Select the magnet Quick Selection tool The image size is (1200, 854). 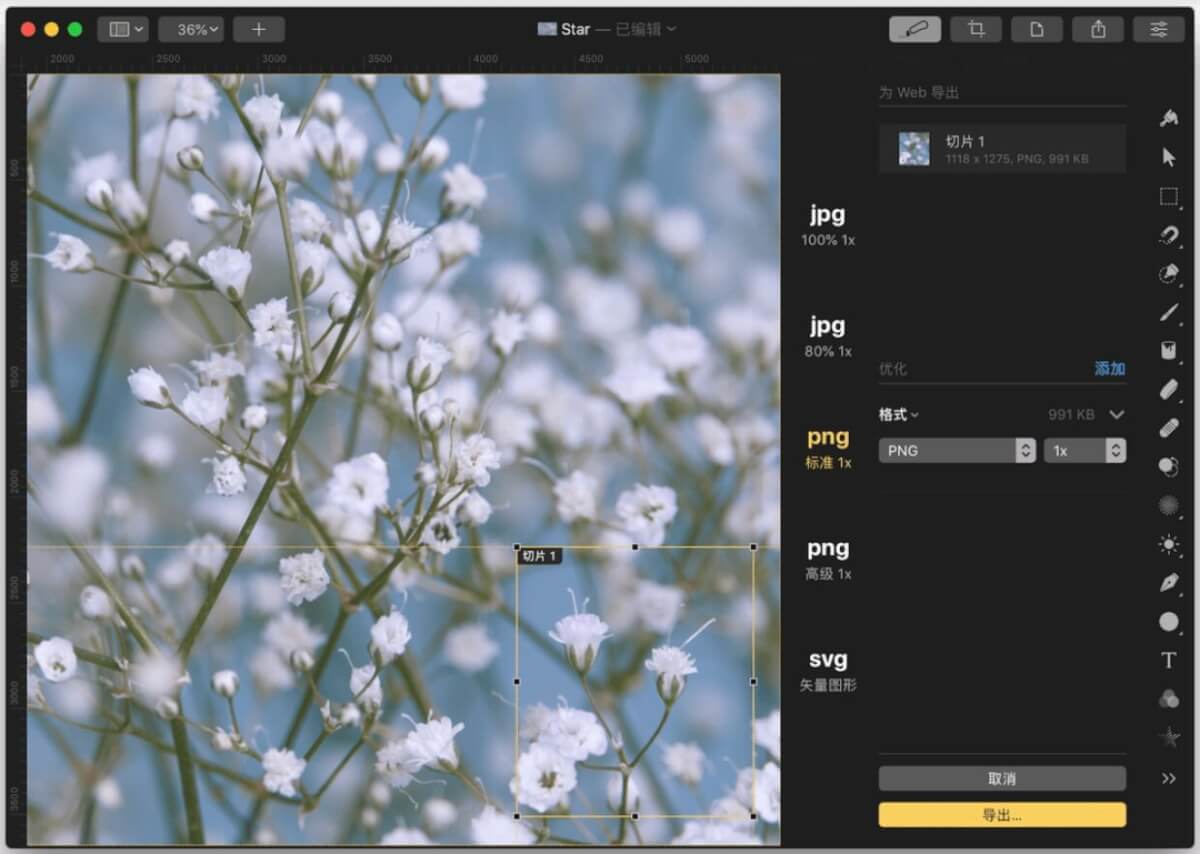click(x=1168, y=235)
